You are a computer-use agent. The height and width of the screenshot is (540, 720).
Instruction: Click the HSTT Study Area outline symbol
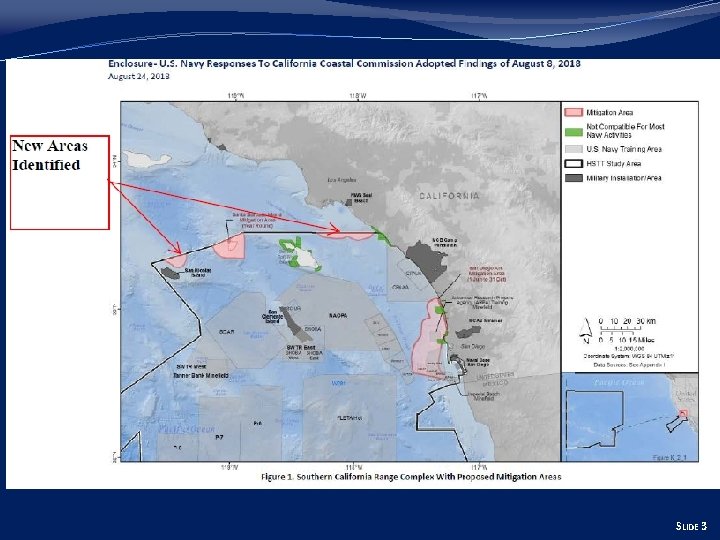(574, 163)
